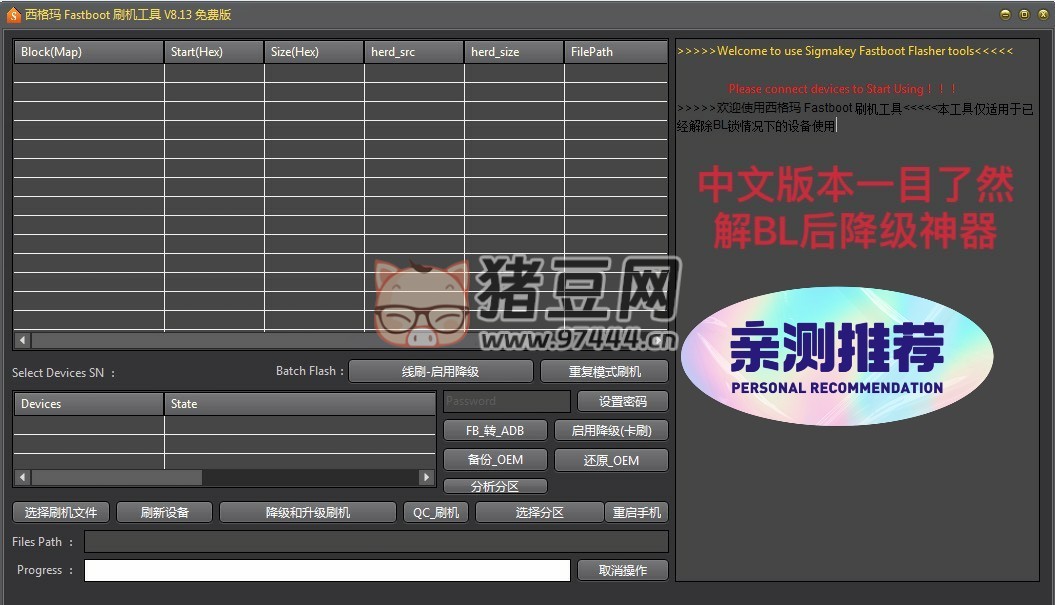
Task: Click the Sigmakey app icon in title bar
Action: coord(13,15)
